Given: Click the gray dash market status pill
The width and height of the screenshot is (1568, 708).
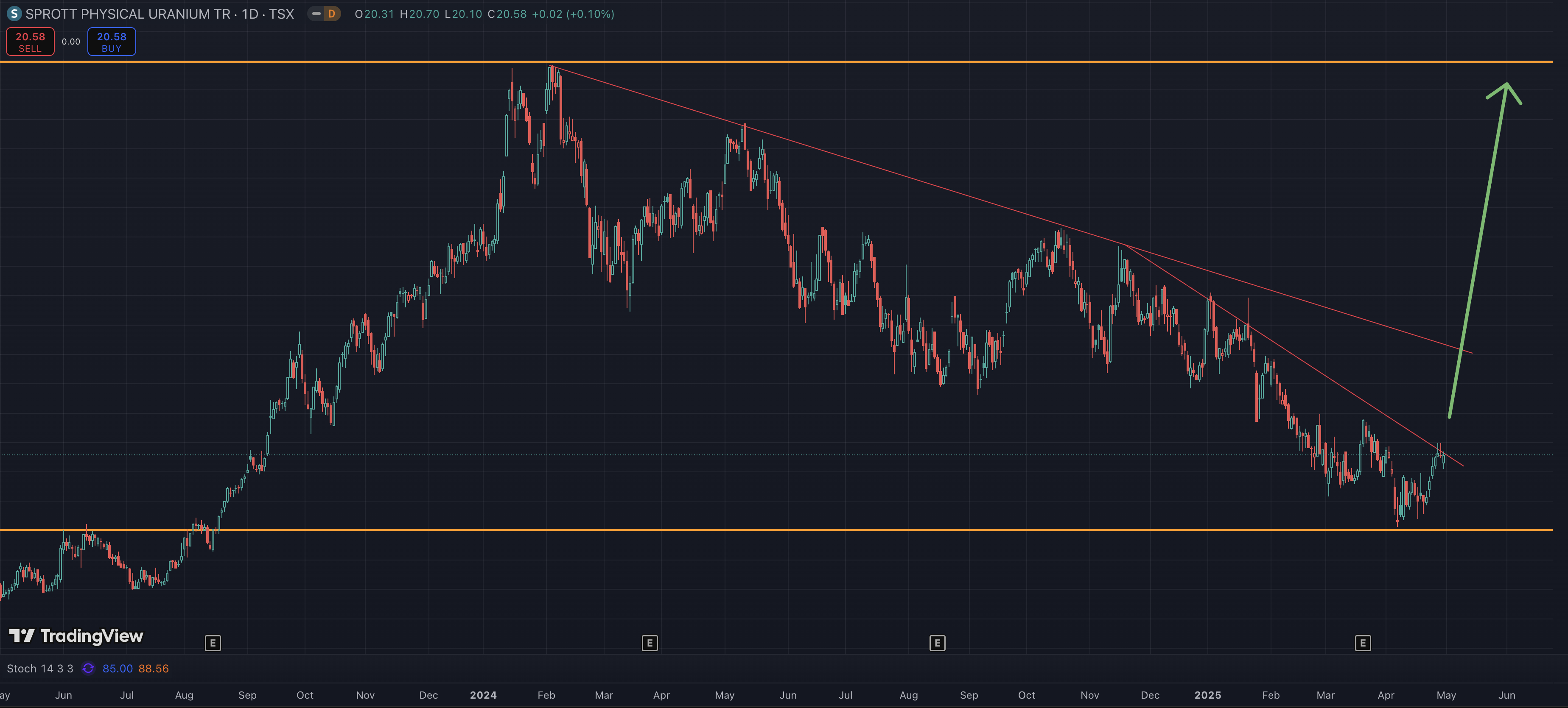Looking at the screenshot, I should tap(316, 14).
